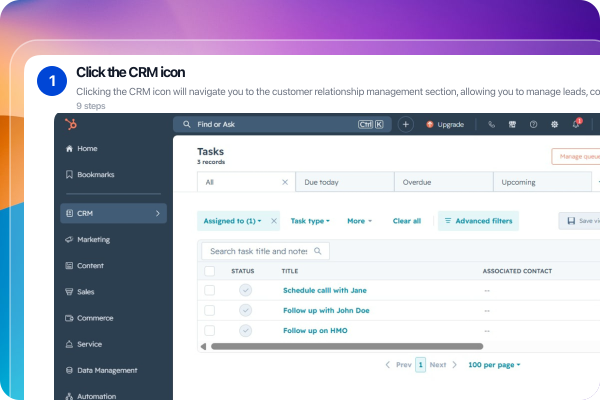The width and height of the screenshot is (600, 400).
Task: Check the box for Schedule calll with Jane
Action: click(209, 290)
